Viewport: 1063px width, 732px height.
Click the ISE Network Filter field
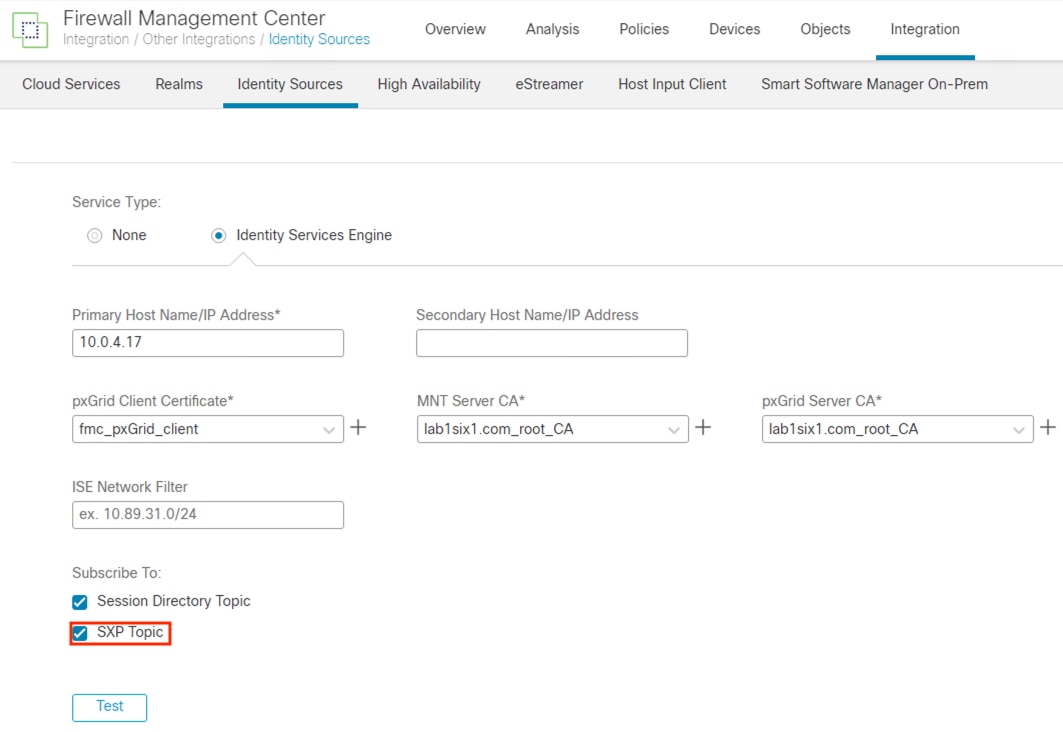[x=207, y=515]
